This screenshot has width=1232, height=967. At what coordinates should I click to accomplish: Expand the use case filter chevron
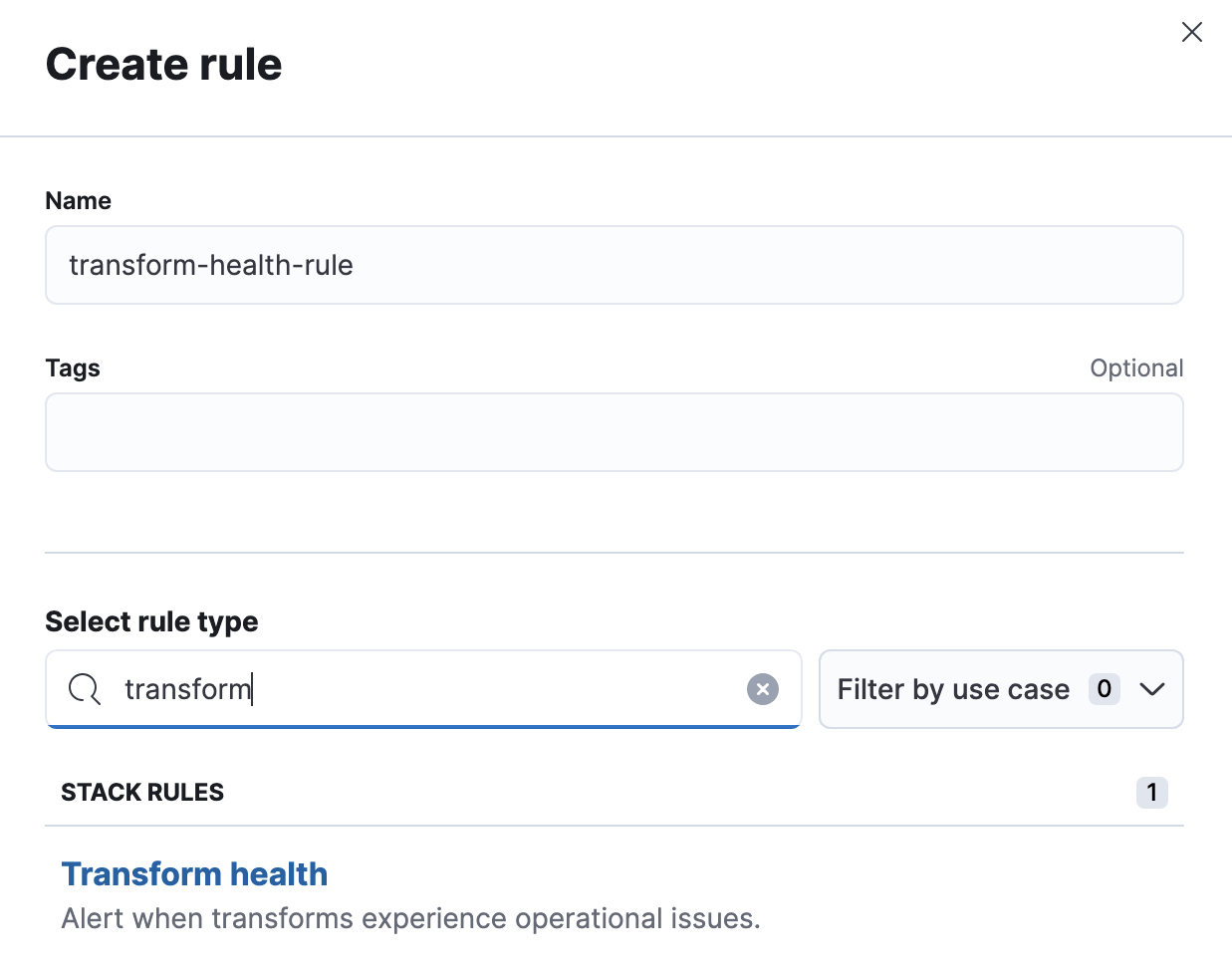(x=1152, y=688)
